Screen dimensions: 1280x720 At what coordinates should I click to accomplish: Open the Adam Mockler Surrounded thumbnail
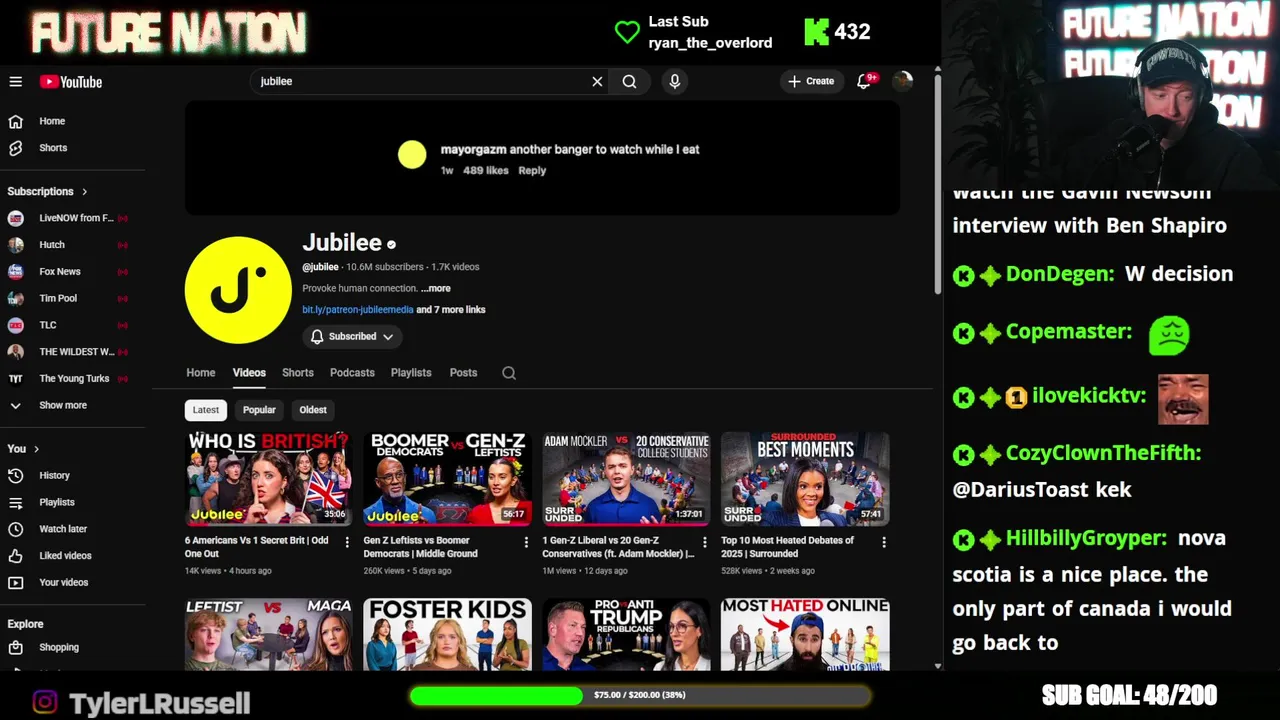click(626, 479)
